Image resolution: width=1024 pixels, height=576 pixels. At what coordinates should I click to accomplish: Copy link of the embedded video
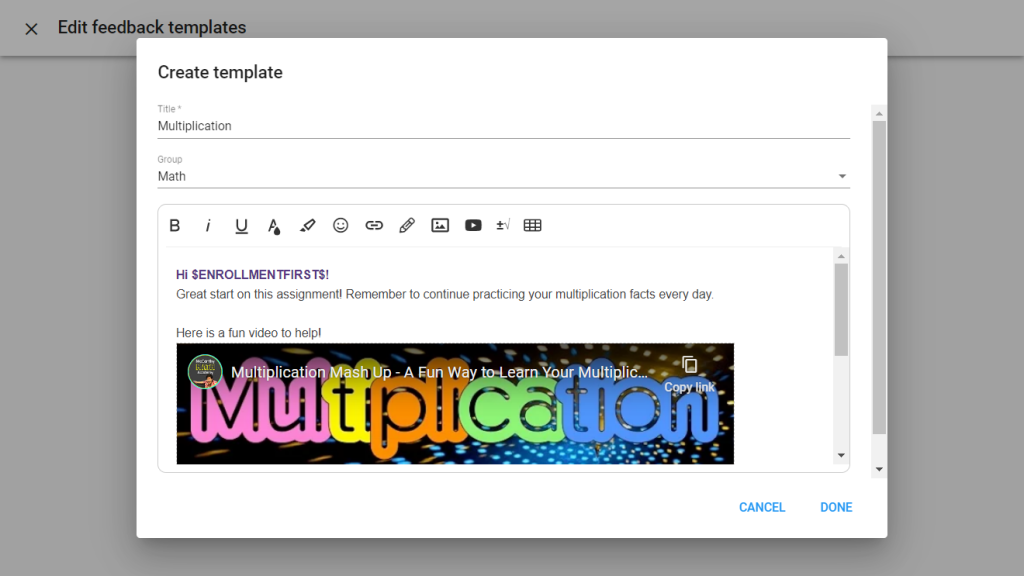pos(690,373)
